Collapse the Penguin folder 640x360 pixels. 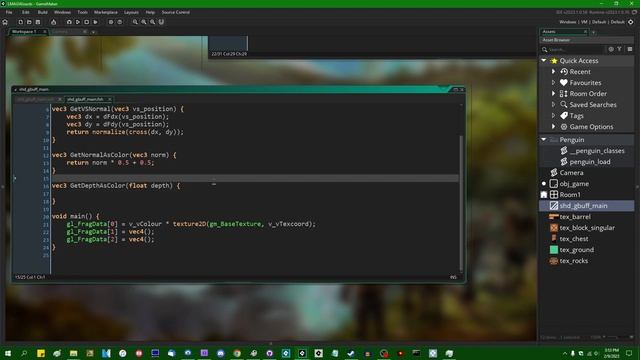544,140
